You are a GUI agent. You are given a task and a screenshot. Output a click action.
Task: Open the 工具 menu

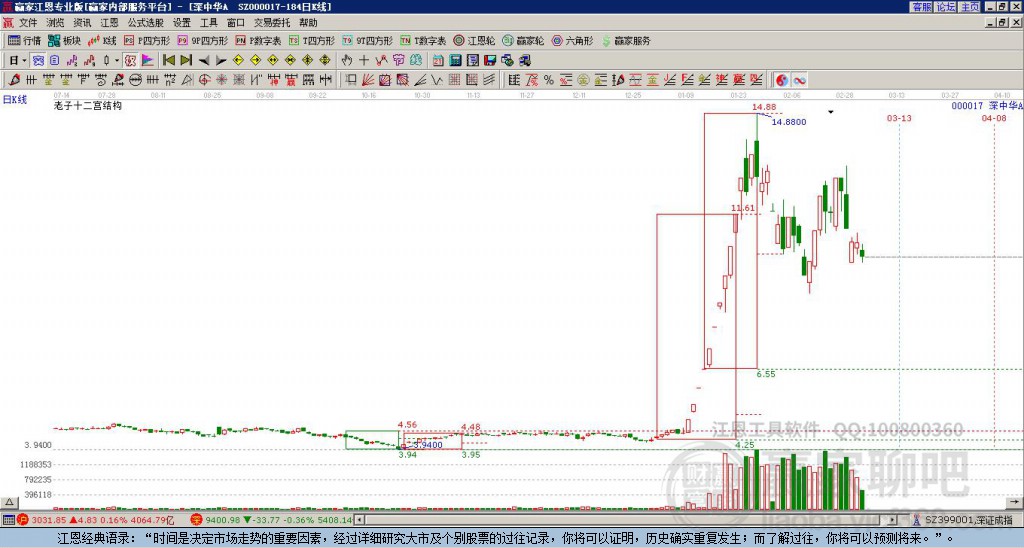point(208,23)
